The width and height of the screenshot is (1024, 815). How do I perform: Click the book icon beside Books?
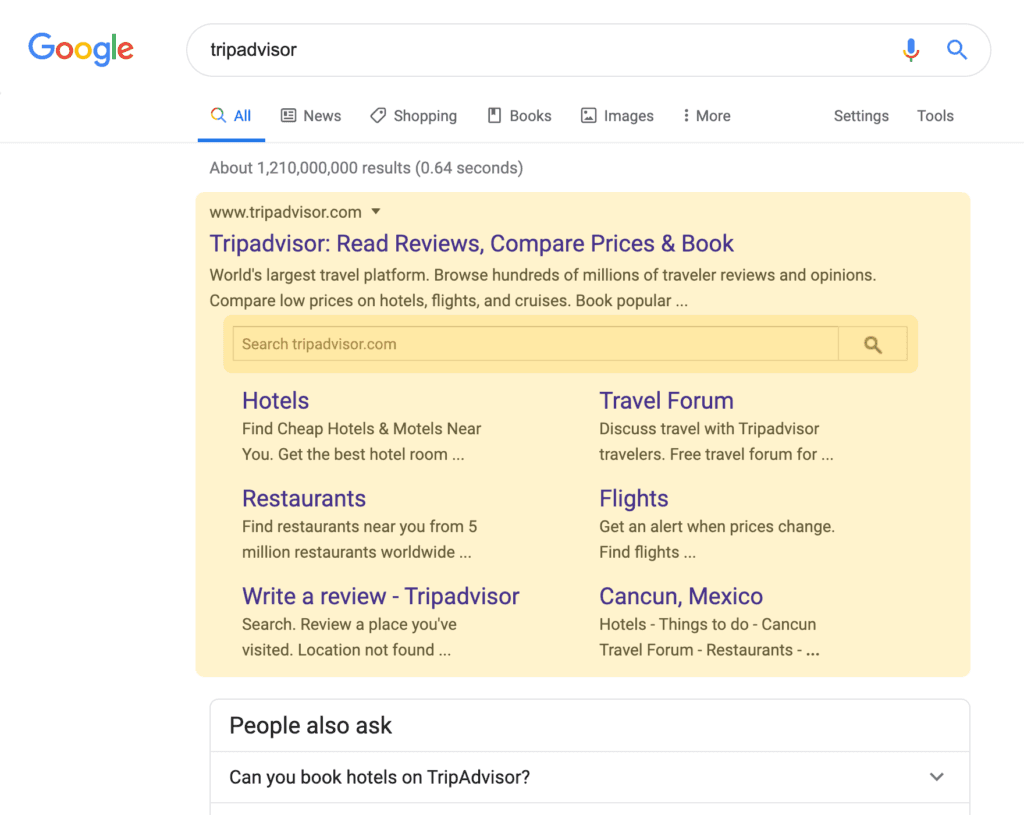(x=494, y=116)
